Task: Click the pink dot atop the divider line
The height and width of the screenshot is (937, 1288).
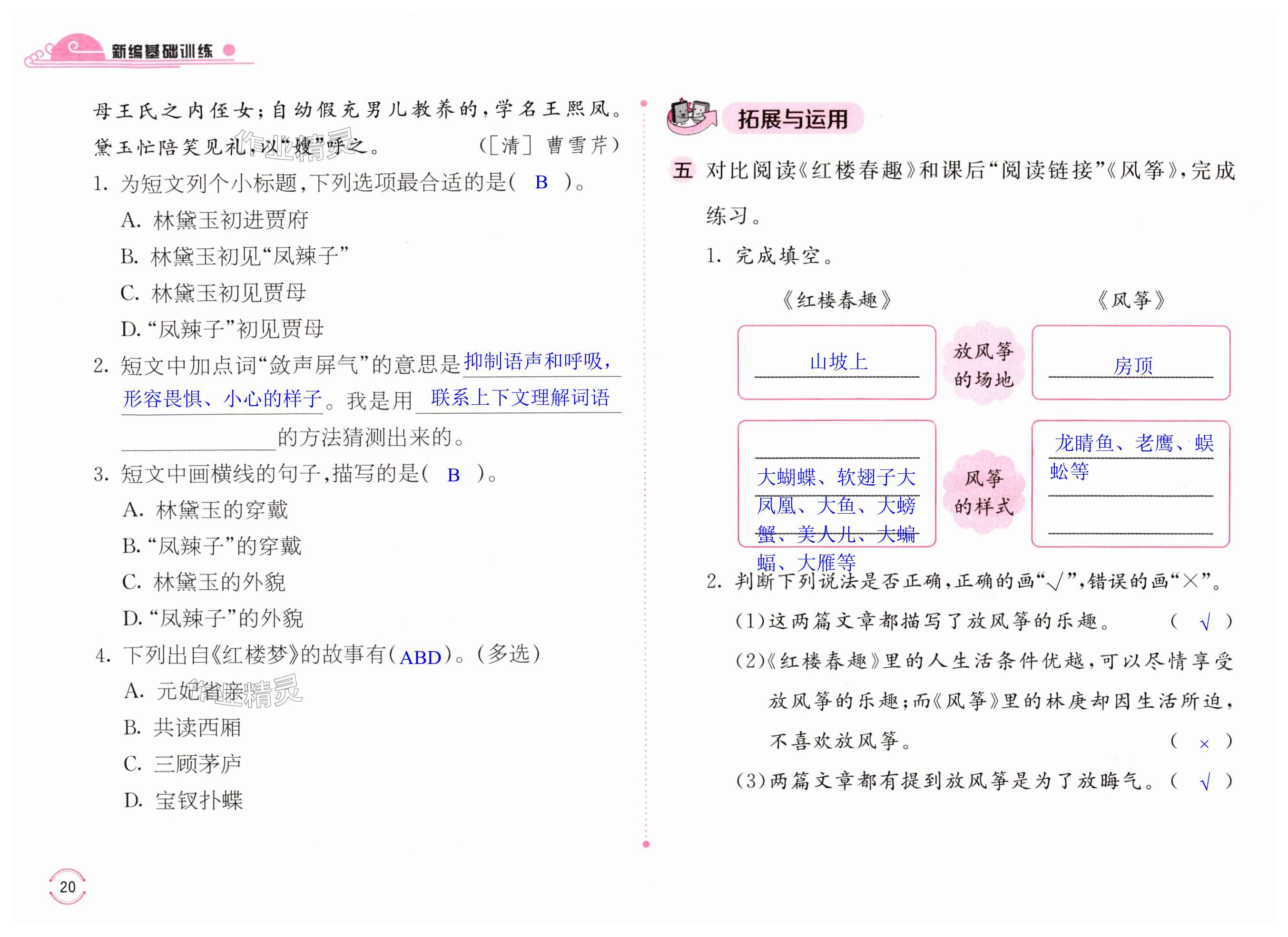Action: 644,103
